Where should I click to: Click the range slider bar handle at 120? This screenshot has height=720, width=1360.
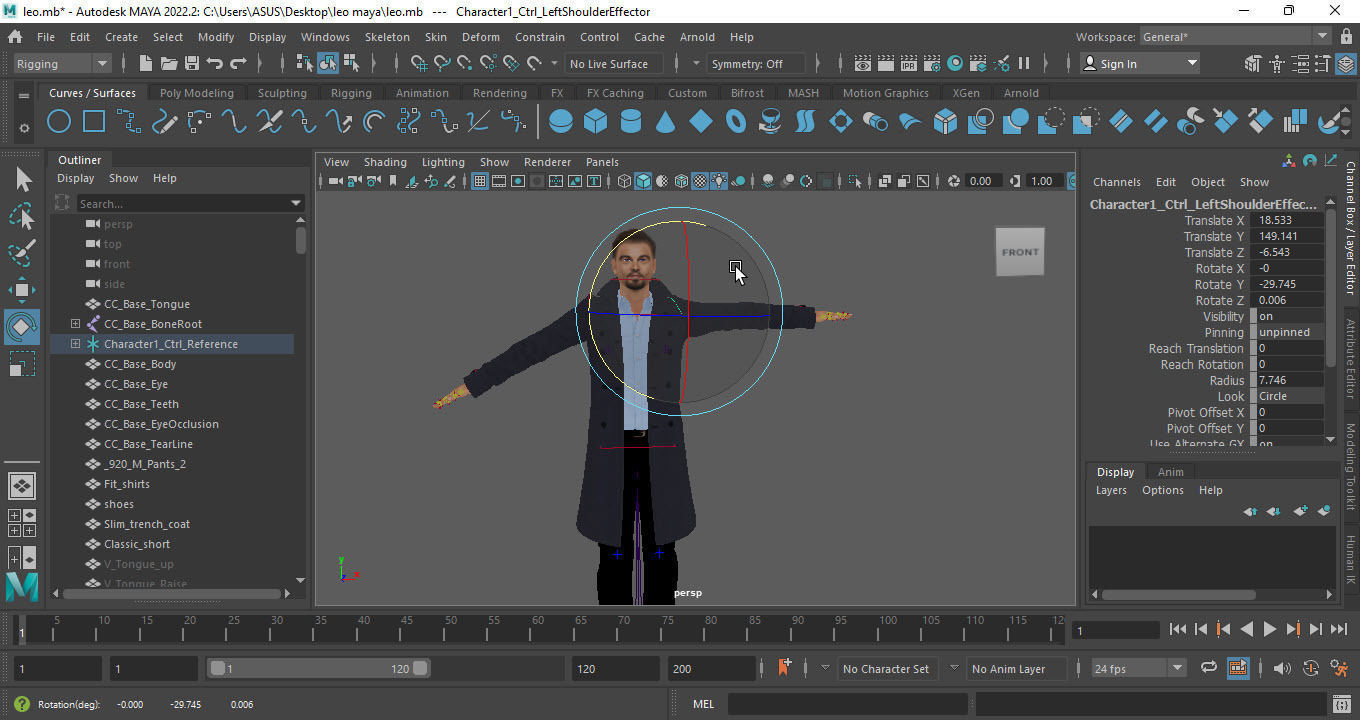pyautogui.click(x=420, y=668)
